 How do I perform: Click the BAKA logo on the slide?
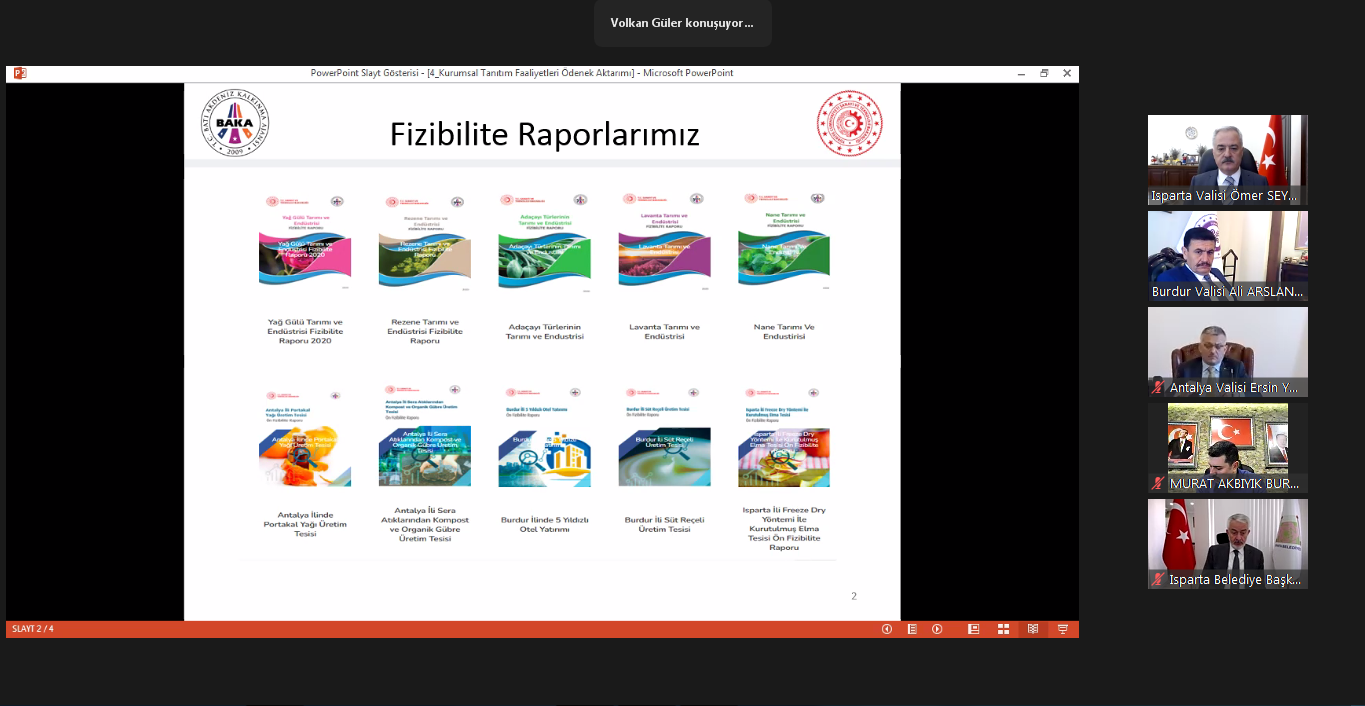(x=235, y=123)
